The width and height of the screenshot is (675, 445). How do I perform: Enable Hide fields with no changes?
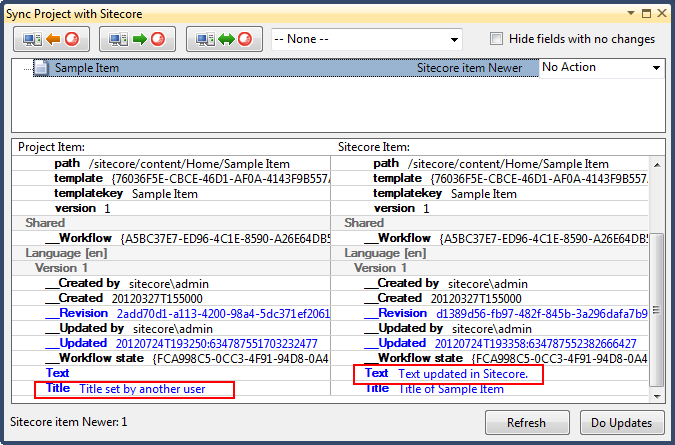[x=496, y=39]
